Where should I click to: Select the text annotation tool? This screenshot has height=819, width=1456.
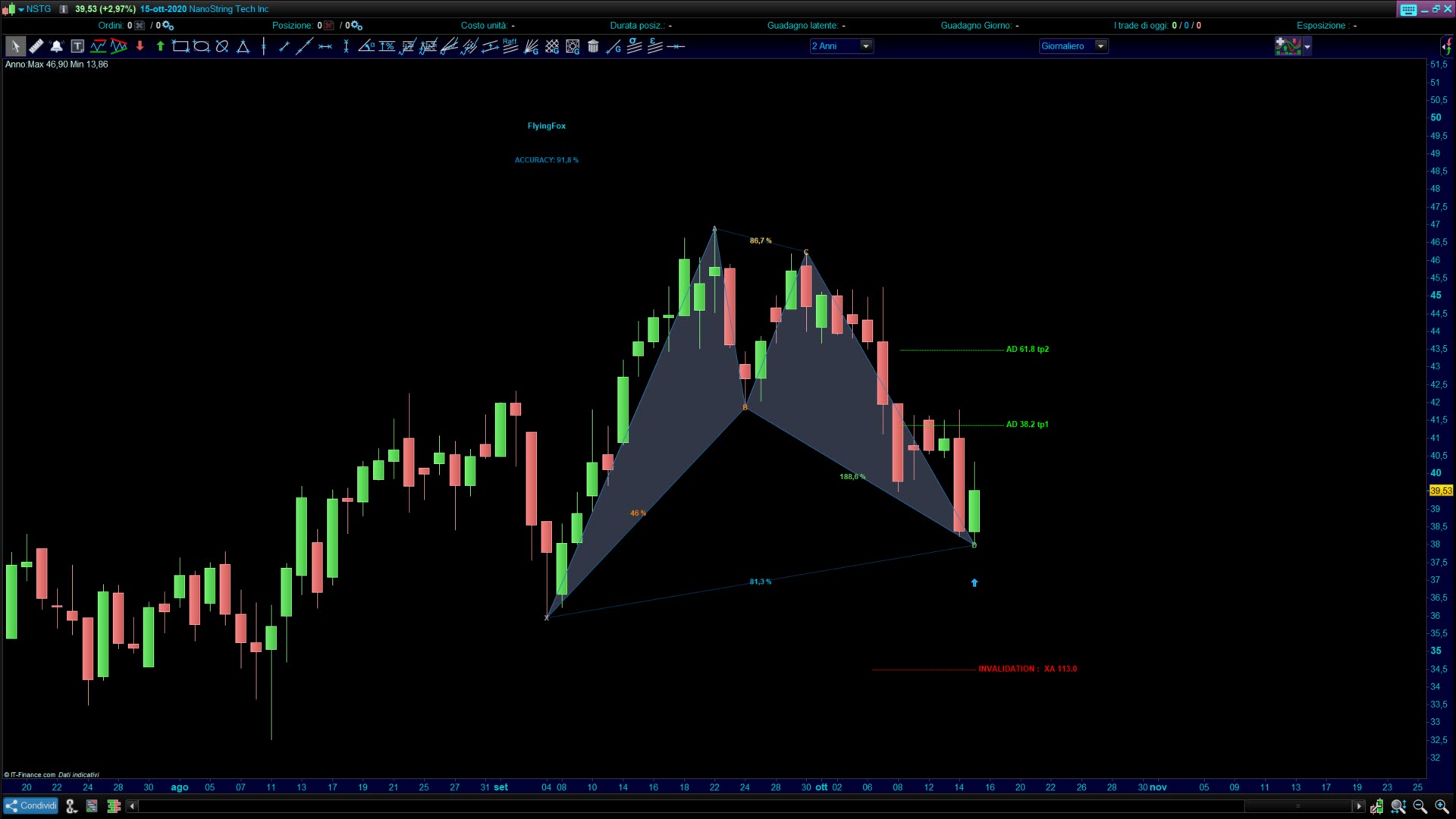[77, 46]
